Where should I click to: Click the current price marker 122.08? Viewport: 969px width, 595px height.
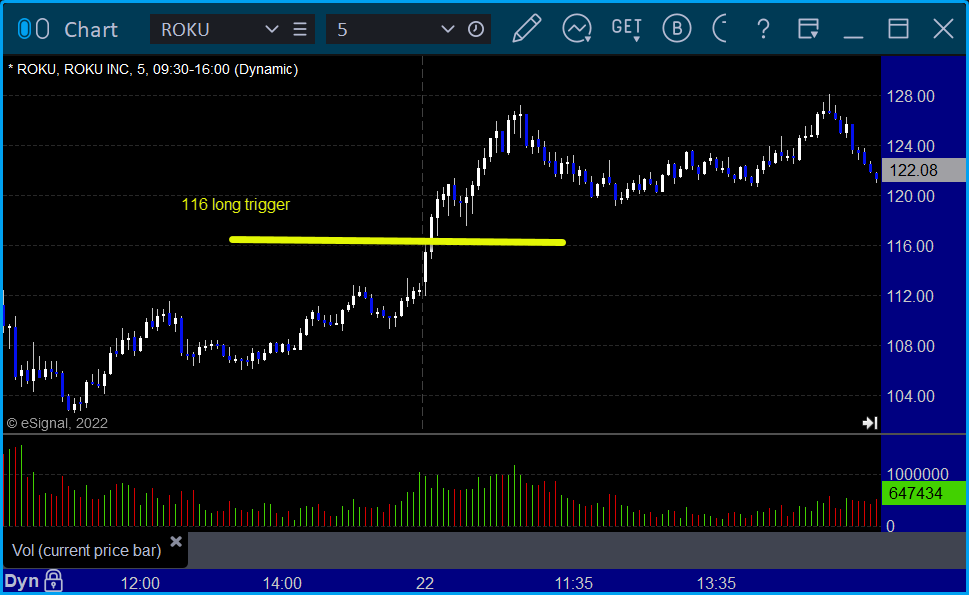point(923,170)
